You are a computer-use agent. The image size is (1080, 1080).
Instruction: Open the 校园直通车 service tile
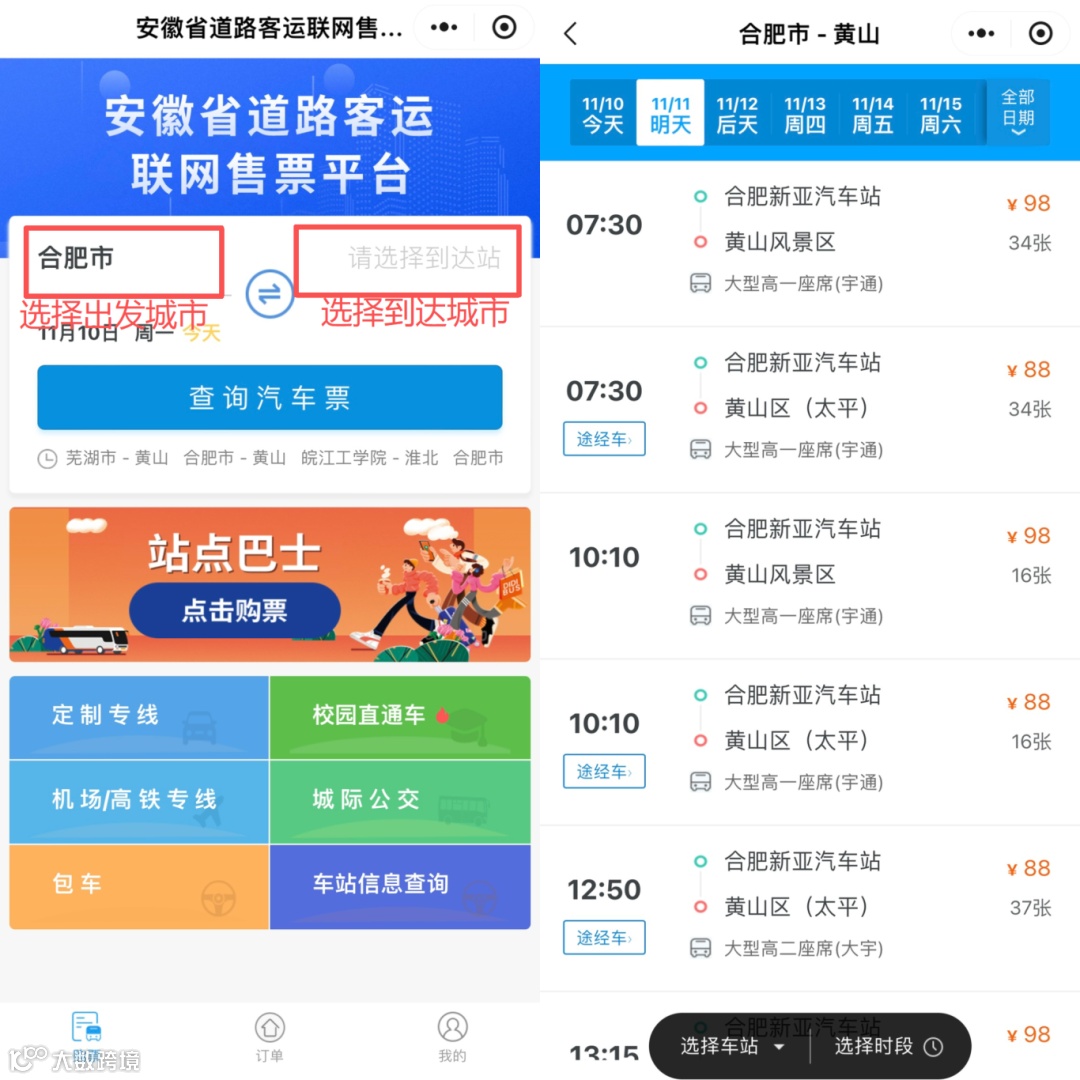(400, 717)
